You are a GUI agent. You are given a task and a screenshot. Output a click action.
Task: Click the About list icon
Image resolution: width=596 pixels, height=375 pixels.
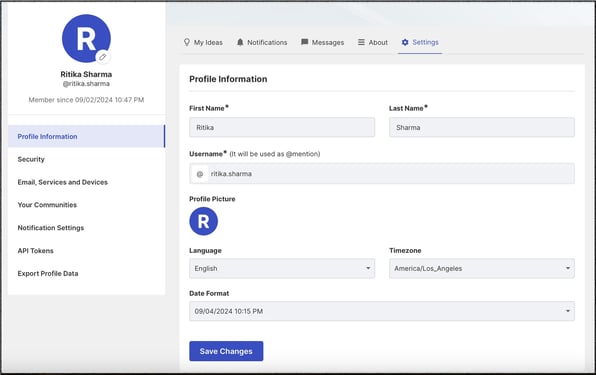point(361,42)
